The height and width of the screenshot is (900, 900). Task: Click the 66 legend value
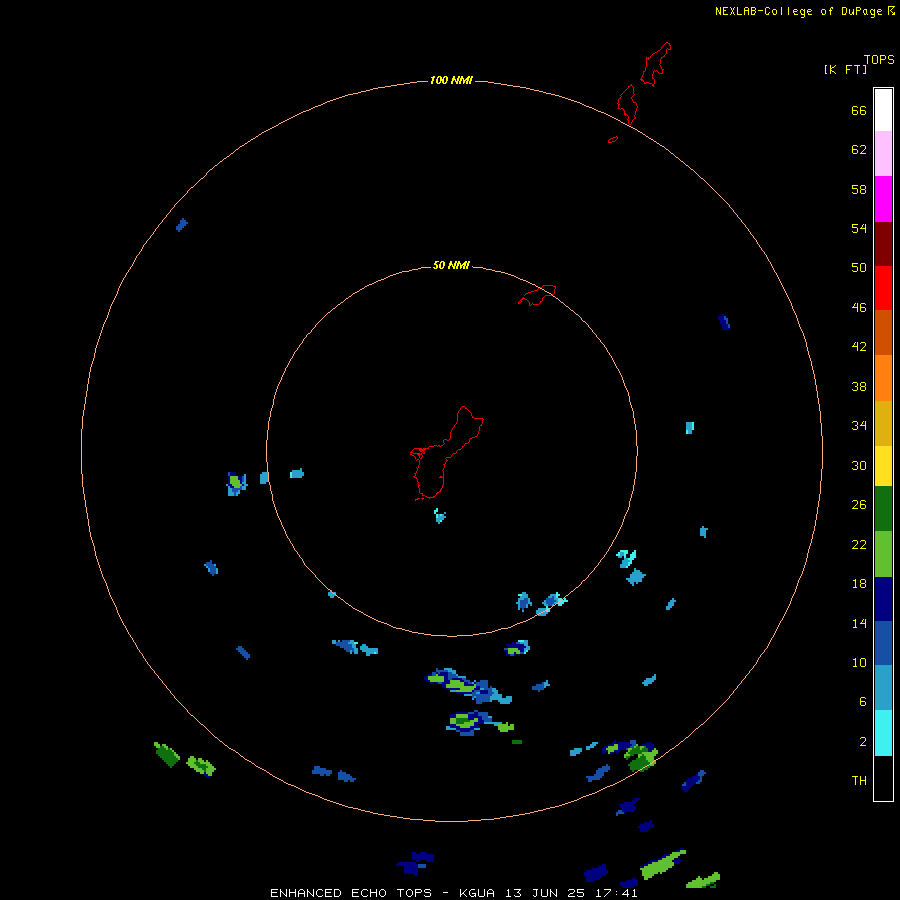[x=859, y=111]
